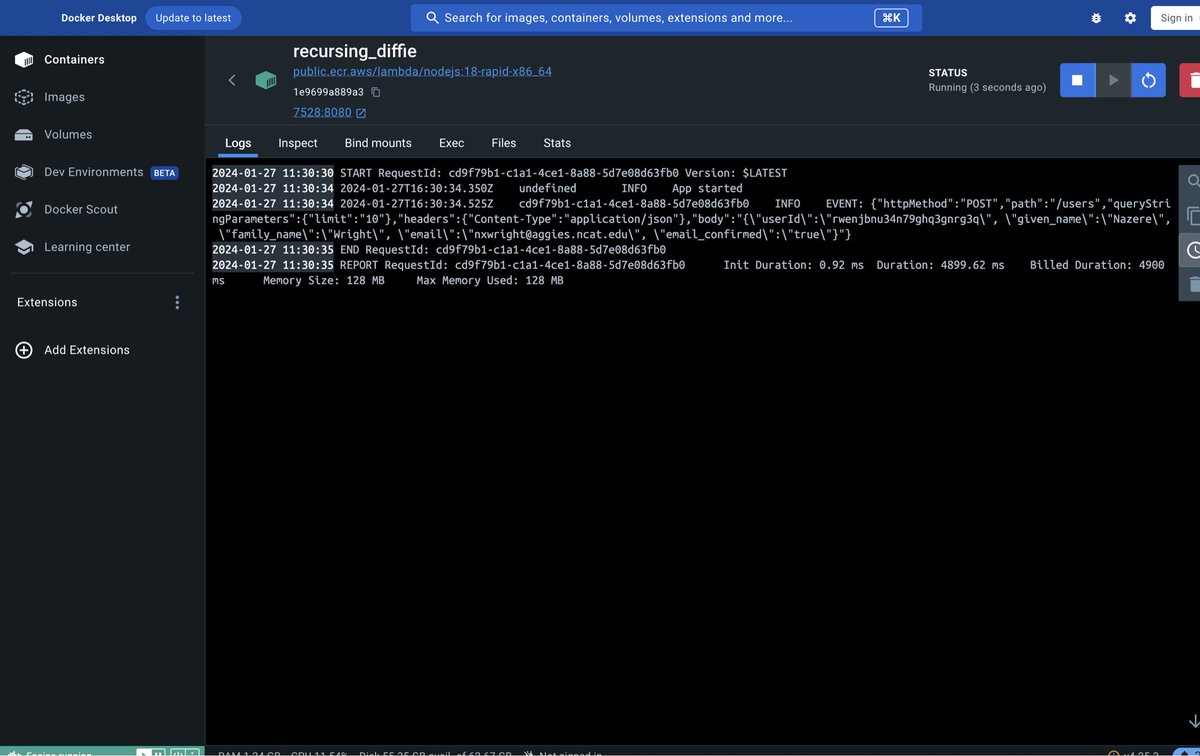Click Add Extensions plus item
1200x756 pixels.
tap(72, 350)
